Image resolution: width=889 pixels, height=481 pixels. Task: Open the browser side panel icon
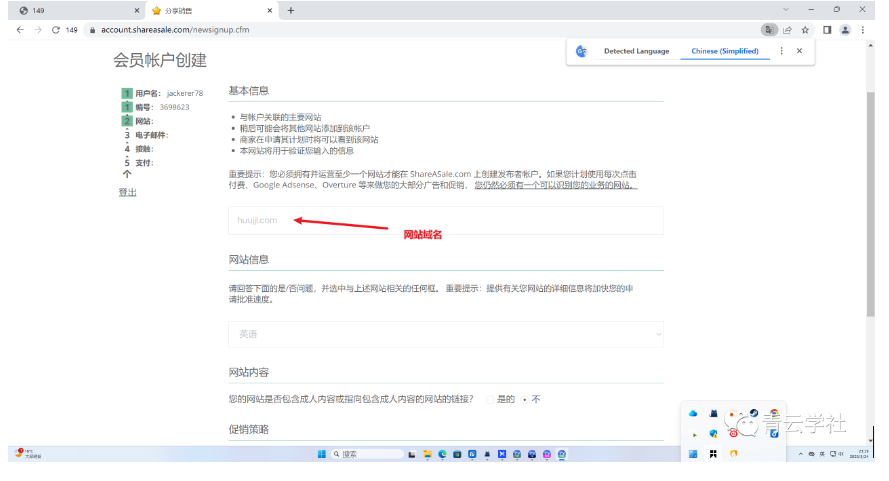pyautogui.click(x=828, y=30)
